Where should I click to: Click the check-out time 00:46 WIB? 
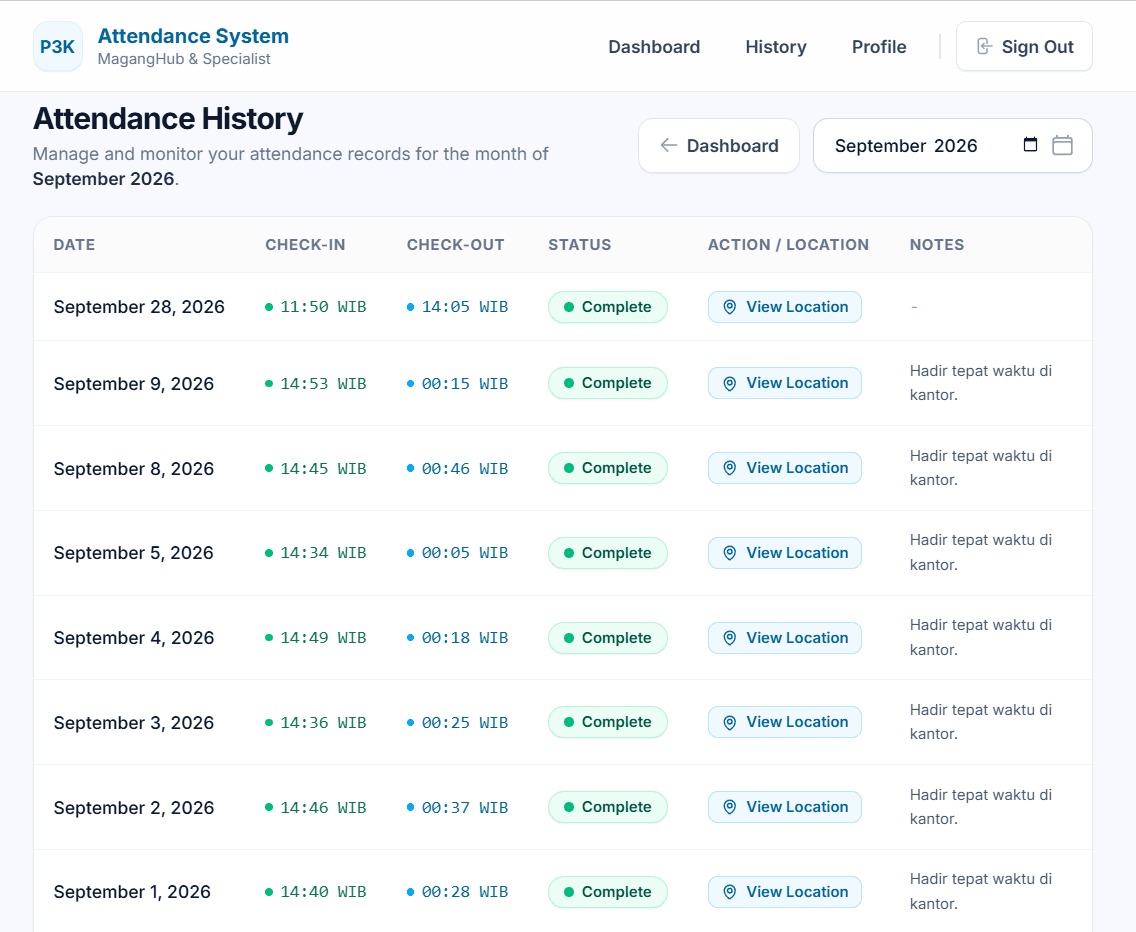click(x=458, y=469)
